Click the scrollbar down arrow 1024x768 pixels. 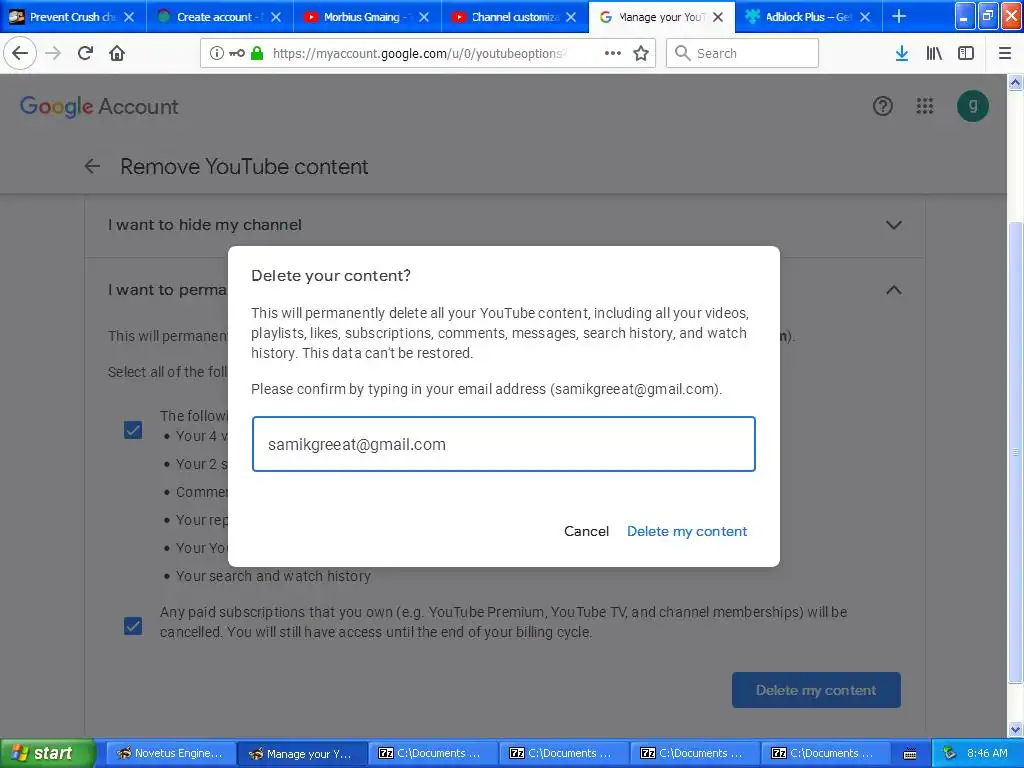[1015, 729]
